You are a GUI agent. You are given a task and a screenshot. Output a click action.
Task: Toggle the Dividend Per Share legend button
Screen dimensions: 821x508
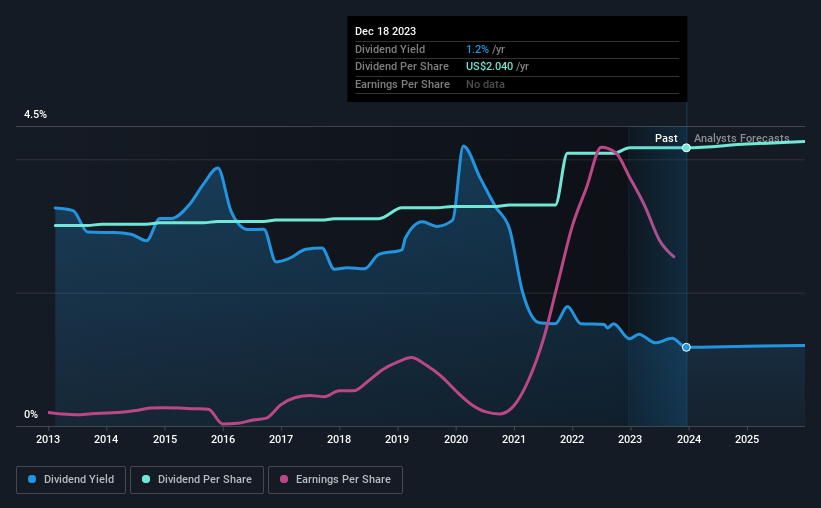coord(197,480)
